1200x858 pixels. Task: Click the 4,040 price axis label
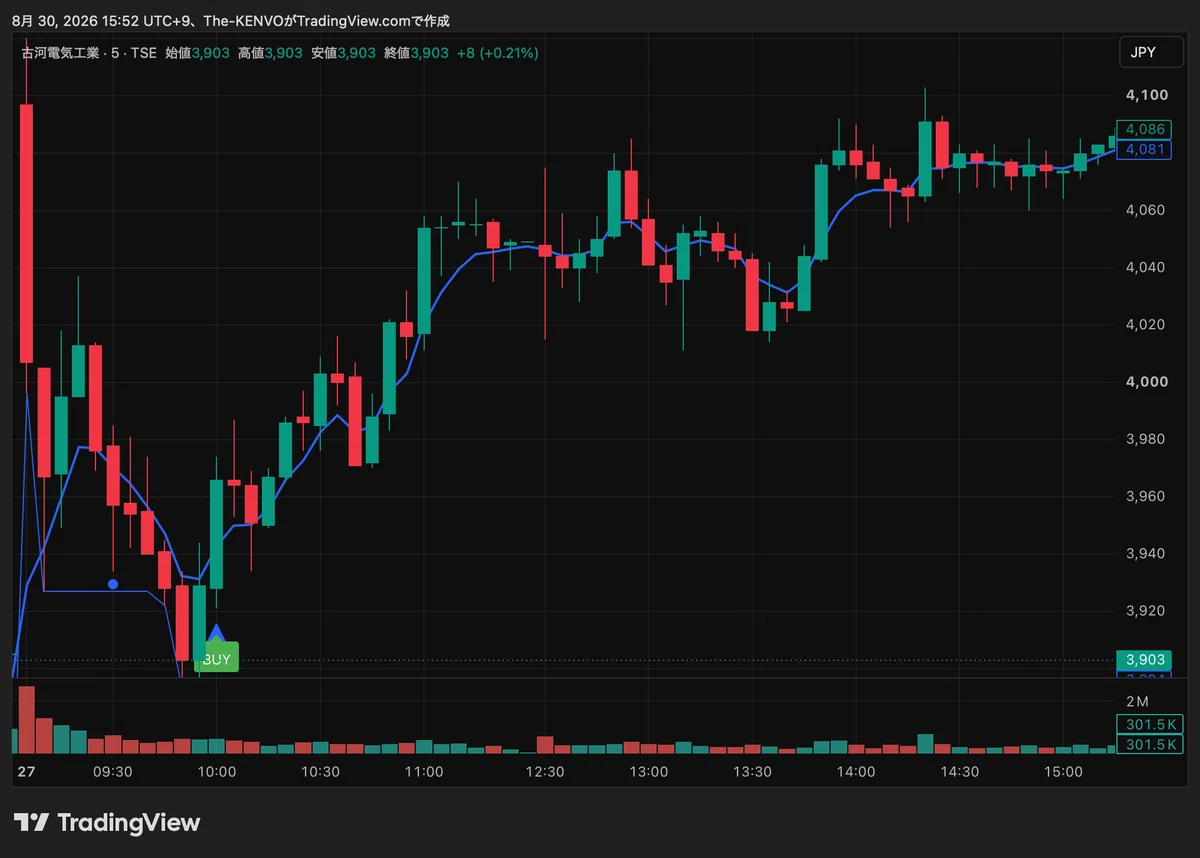click(1146, 267)
